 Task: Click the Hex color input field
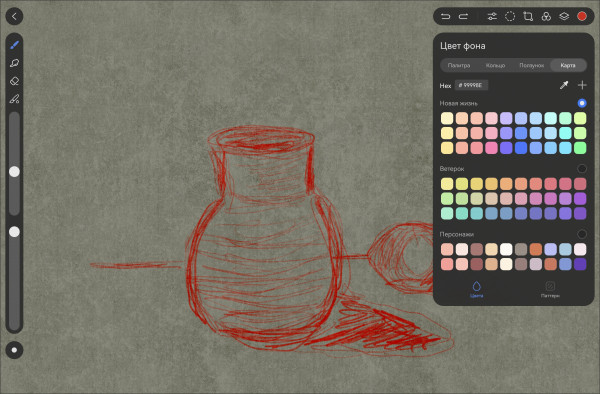click(x=471, y=85)
